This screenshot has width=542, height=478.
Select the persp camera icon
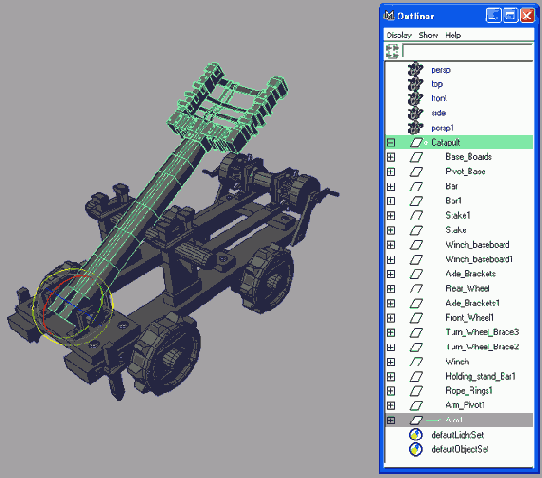coord(415,69)
